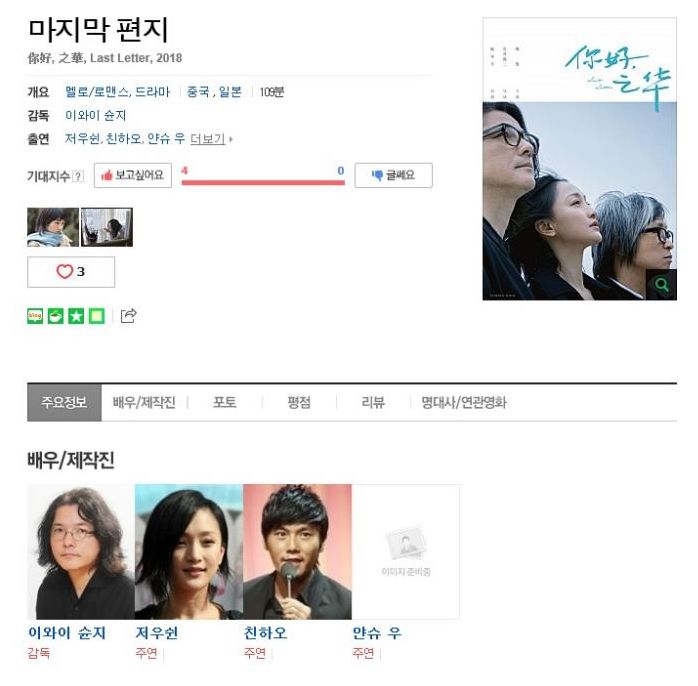Click the green cafe share icon
Screen dimensions: 698x686
(x=56, y=316)
